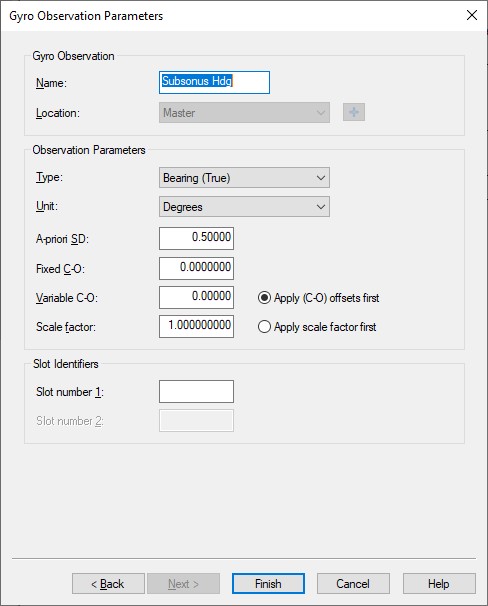Click the Location: label
The image size is (488, 606).
(x=58, y=113)
